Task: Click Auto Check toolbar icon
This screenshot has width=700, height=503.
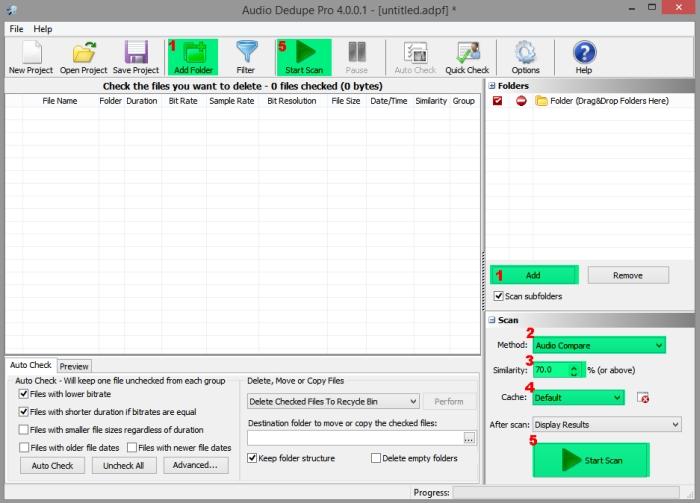Action: pyautogui.click(x=415, y=57)
